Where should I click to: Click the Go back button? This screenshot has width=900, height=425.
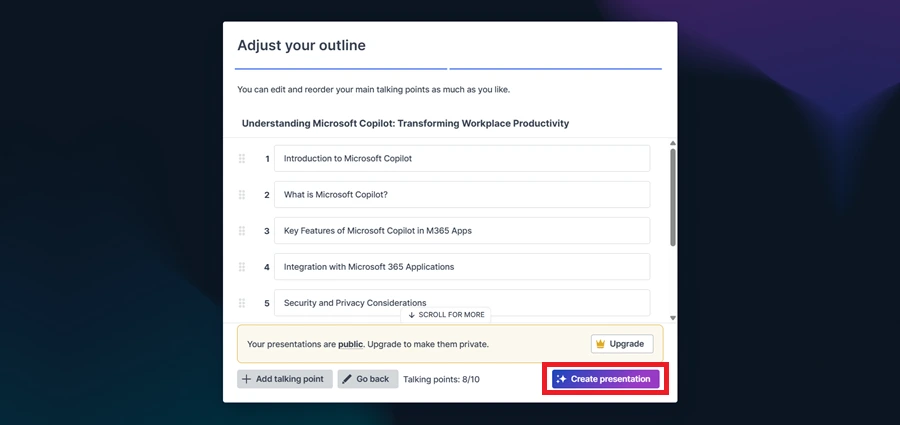point(368,379)
